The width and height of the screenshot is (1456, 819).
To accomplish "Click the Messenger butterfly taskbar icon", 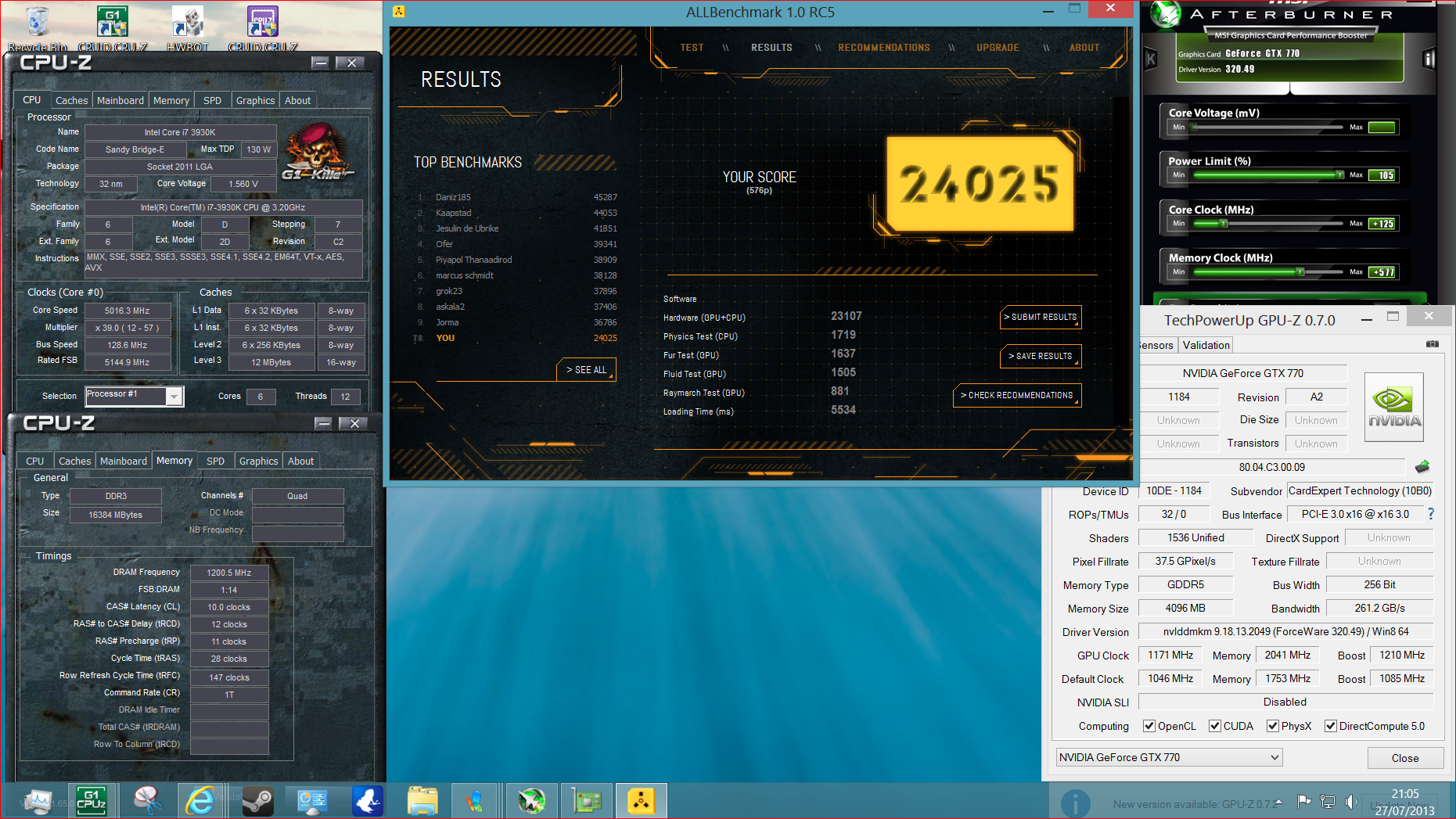I will (x=474, y=801).
